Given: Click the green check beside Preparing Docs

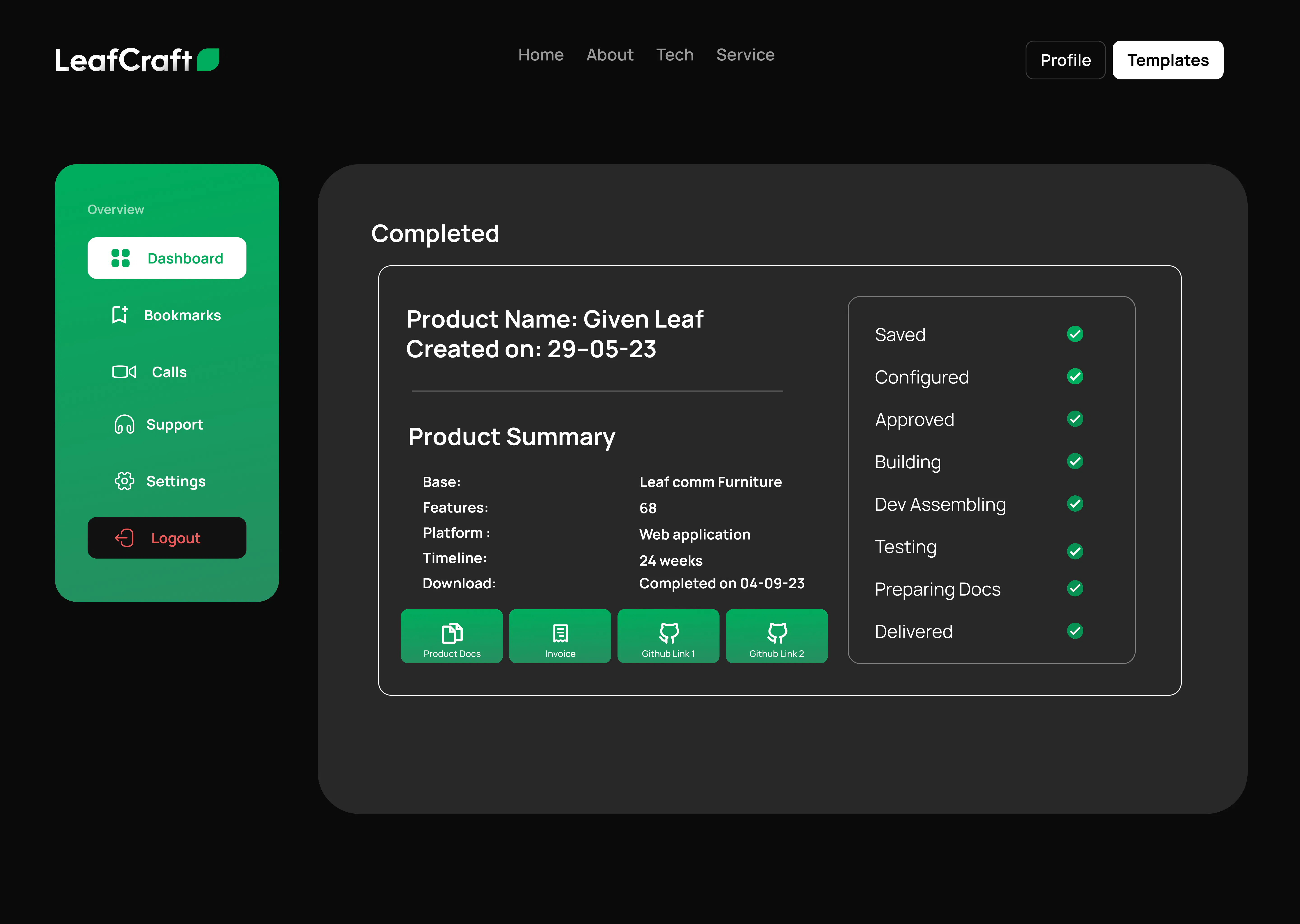Looking at the screenshot, I should tap(1075, 588).
